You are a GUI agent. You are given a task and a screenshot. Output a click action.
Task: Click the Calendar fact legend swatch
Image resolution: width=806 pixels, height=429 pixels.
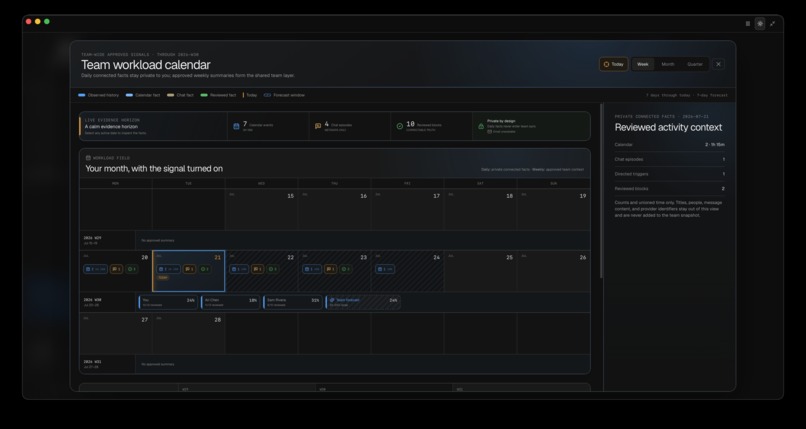click(x=129, y=95)
